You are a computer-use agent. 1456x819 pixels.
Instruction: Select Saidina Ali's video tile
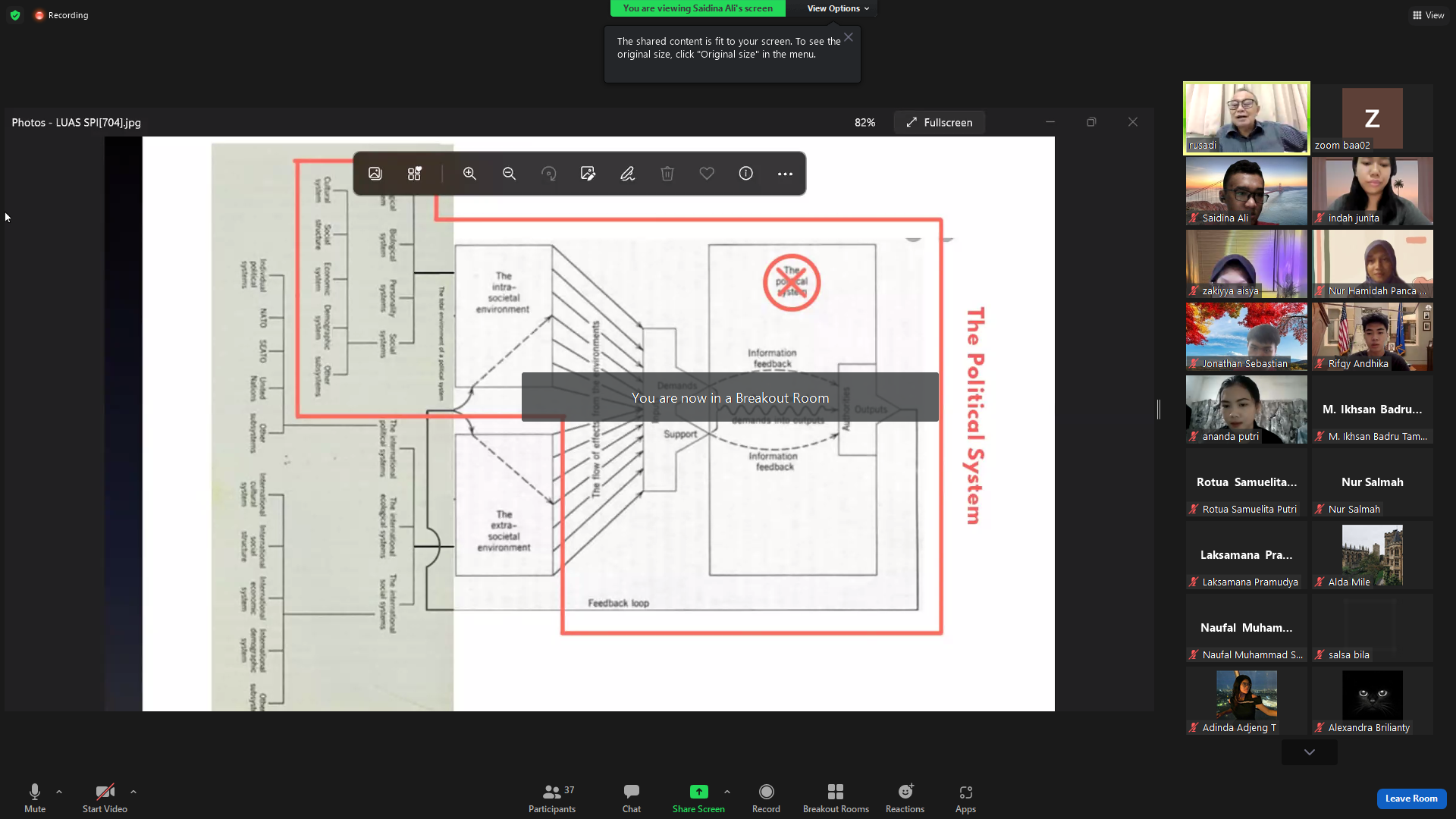coord(1247,191)
